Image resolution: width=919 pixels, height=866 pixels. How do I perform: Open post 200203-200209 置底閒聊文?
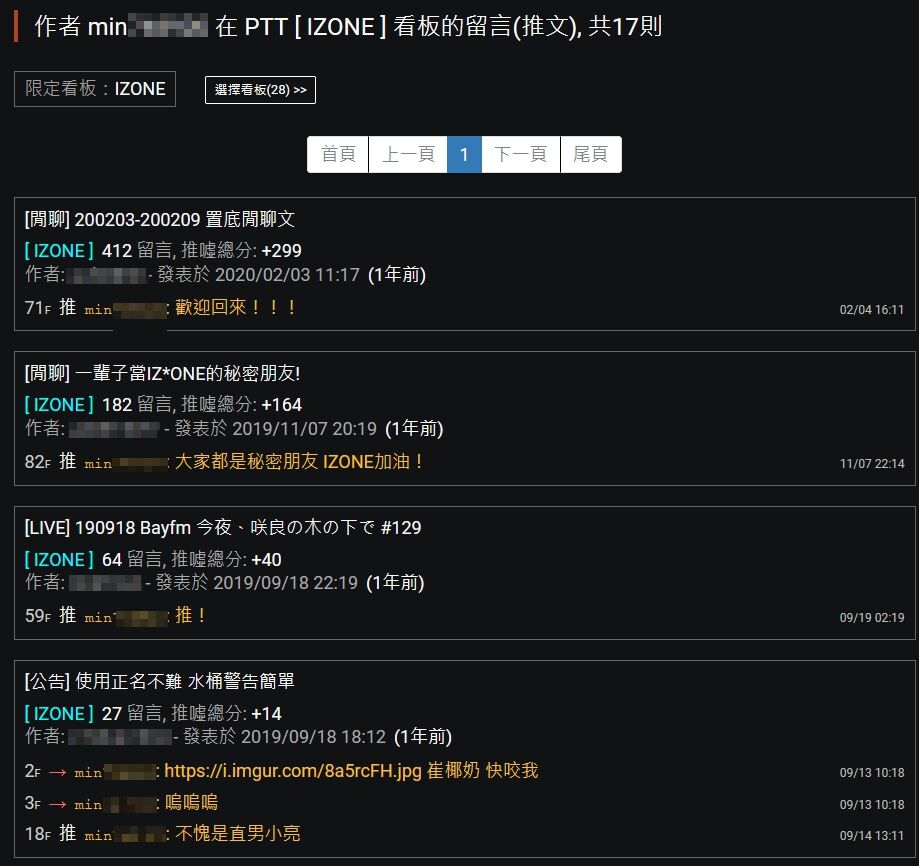pyautogui.click(x=160, y=219)
